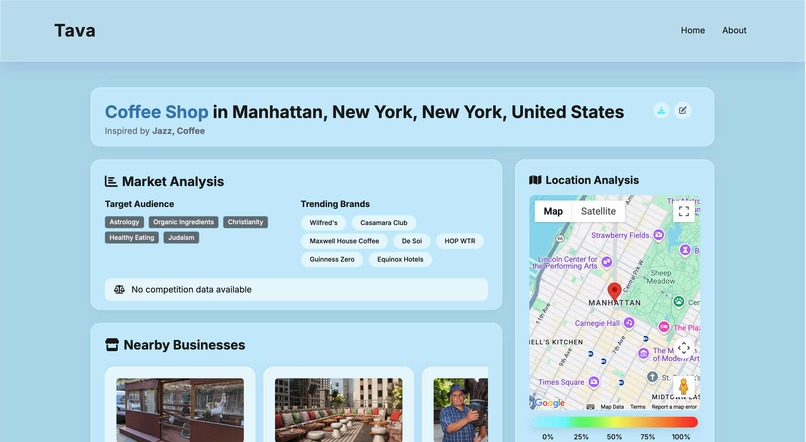The height and width of the screenshot is (442, 806).
Task: Go to the Home nav link
Action: click(x=692, y=30)
